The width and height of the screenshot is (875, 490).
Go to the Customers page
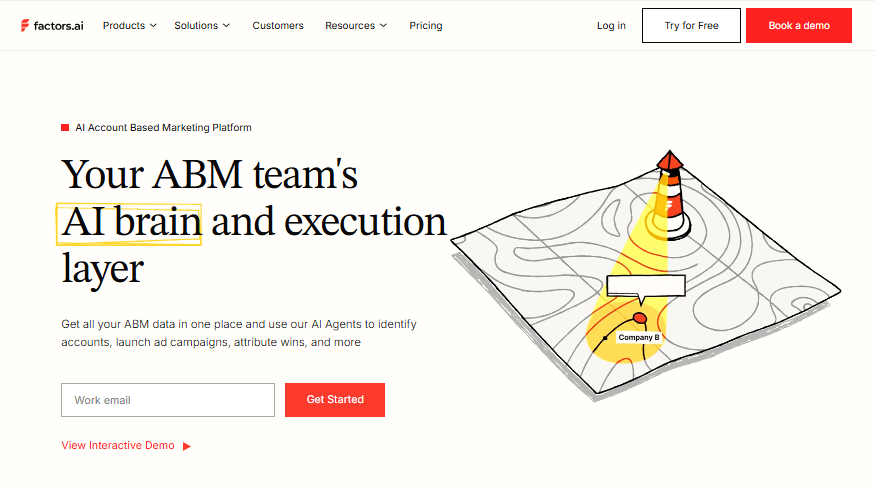click(x=278, y=26)
